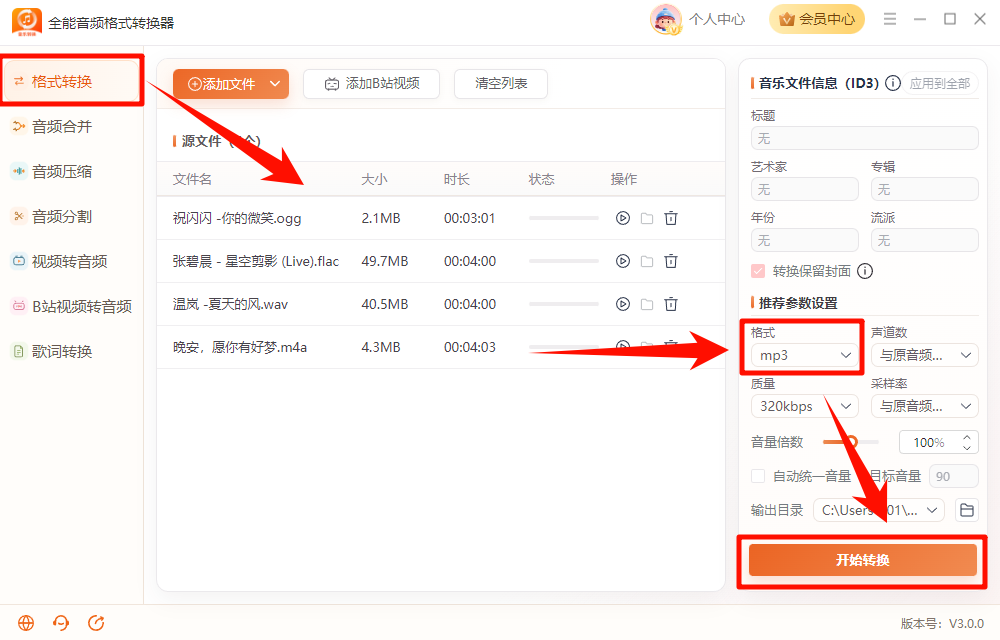The width and height of the screenshot is (1000, 640).
Task: Click the 专辑 input field
Action: tap(925, 189)
